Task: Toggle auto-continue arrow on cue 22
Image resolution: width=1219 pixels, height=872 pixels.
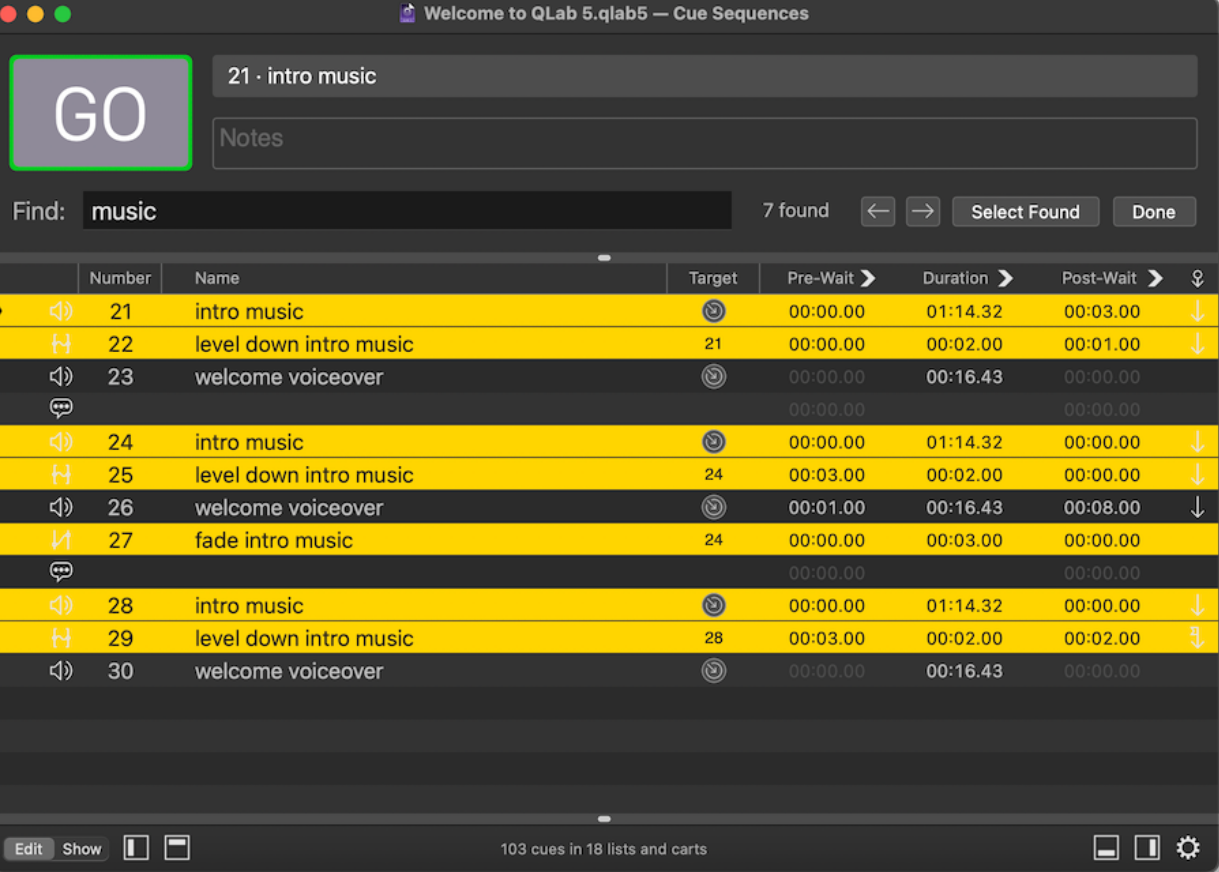Action: (1197, 344)
